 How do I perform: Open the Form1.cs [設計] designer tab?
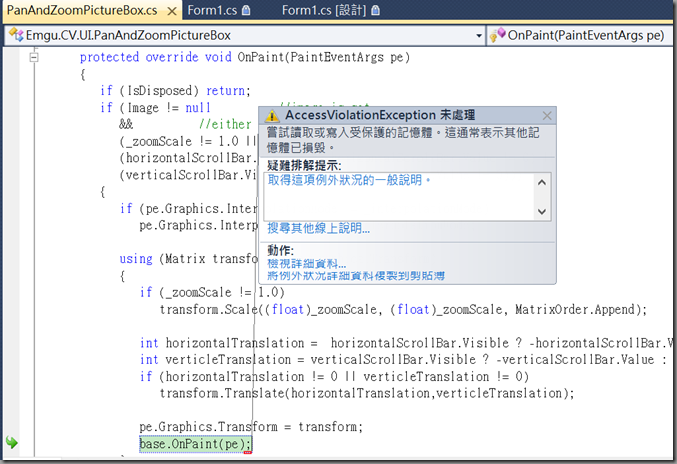[x=324, y=10]
